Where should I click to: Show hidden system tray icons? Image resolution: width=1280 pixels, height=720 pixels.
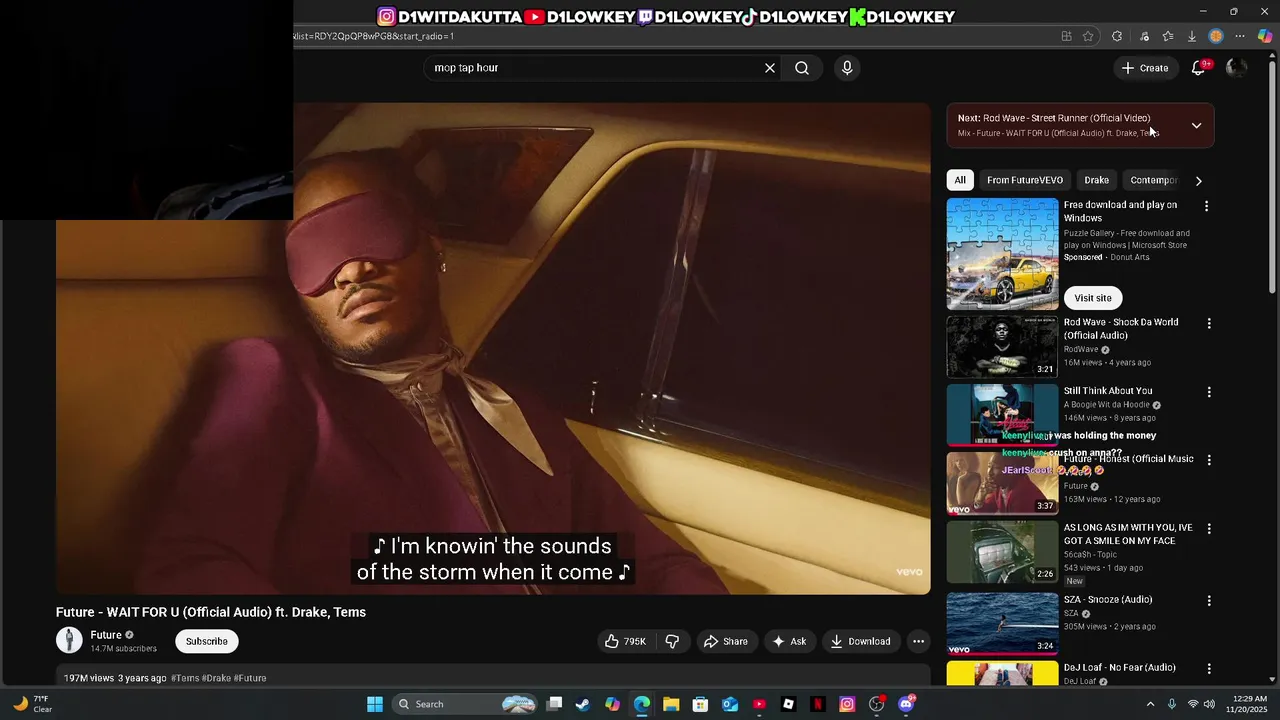[x=1150, y=704]
